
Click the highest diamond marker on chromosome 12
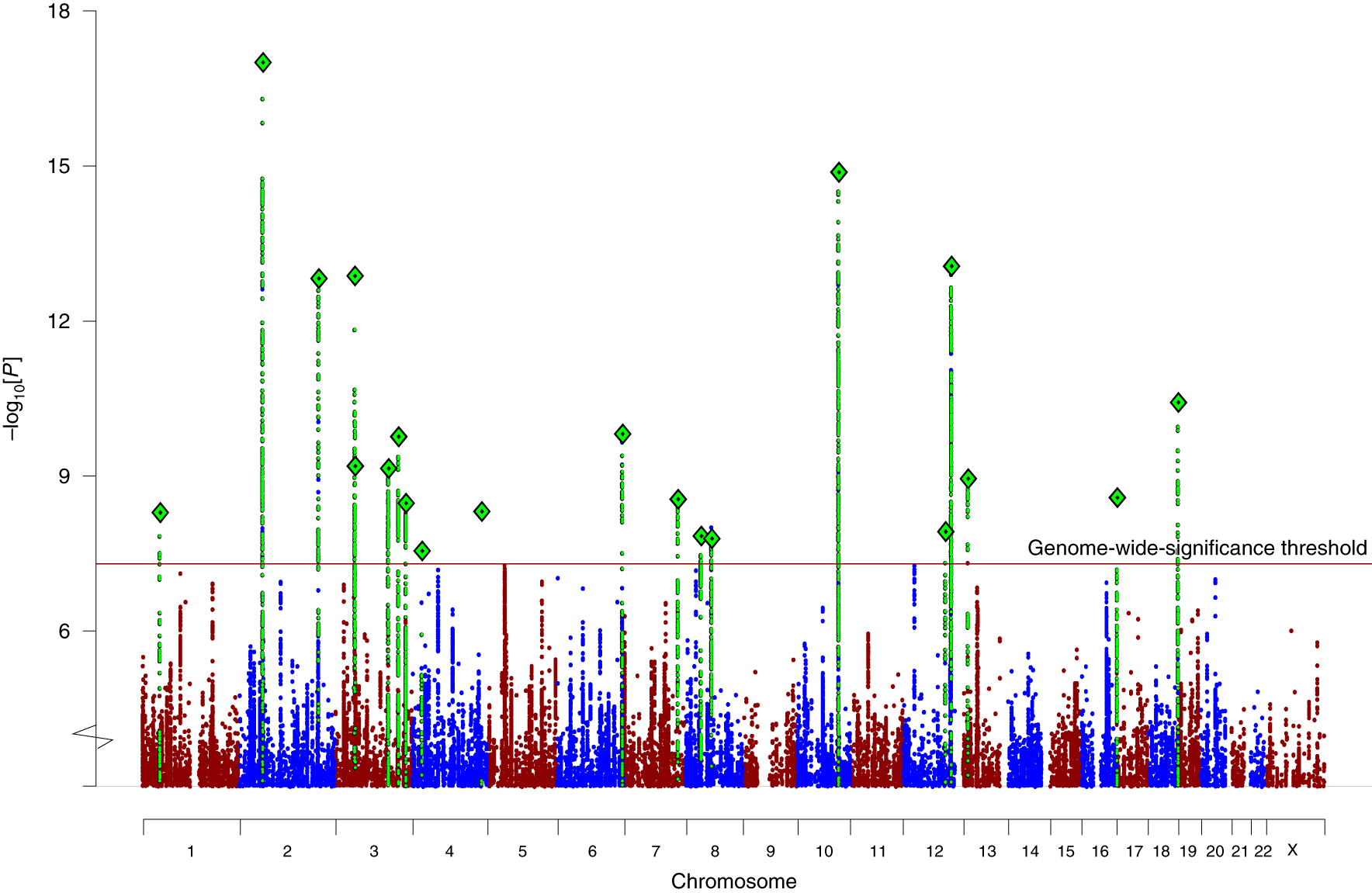[x=951, y=267]
